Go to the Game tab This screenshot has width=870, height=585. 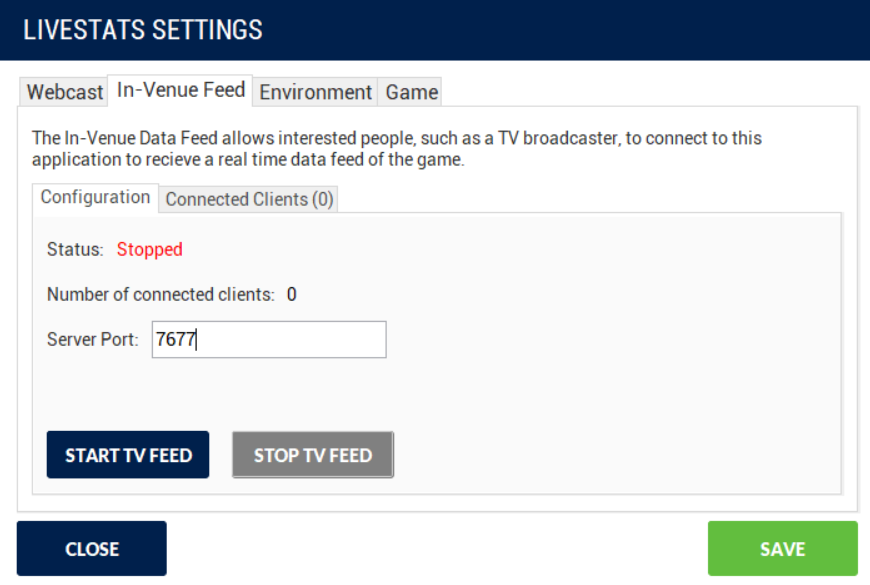[x=411, y=92]
